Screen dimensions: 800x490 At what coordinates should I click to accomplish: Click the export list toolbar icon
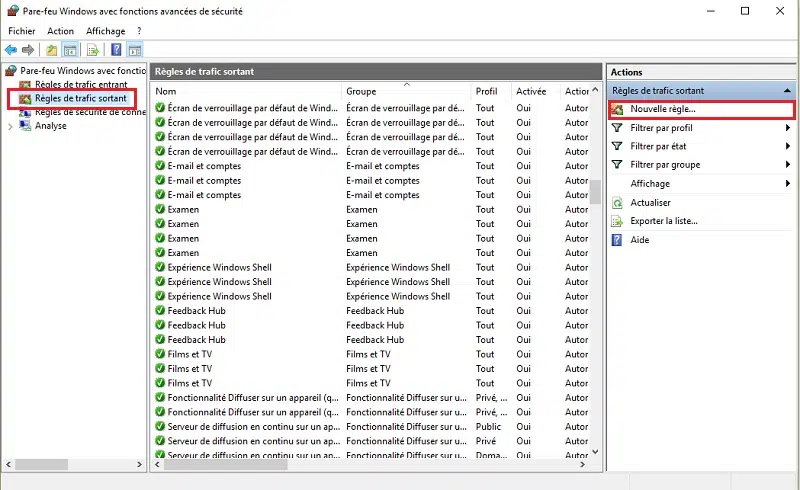[92, 50]
